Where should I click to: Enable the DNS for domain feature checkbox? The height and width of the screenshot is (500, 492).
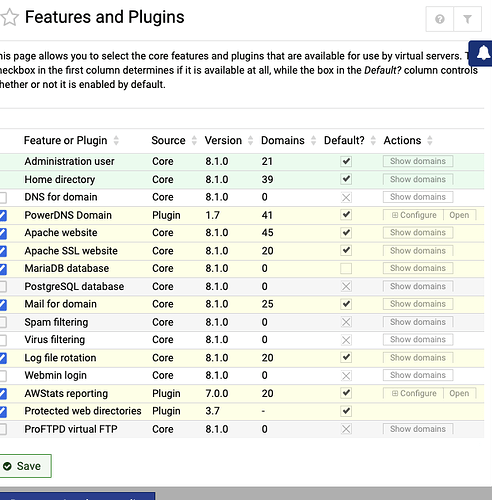[x=2, y=197]
